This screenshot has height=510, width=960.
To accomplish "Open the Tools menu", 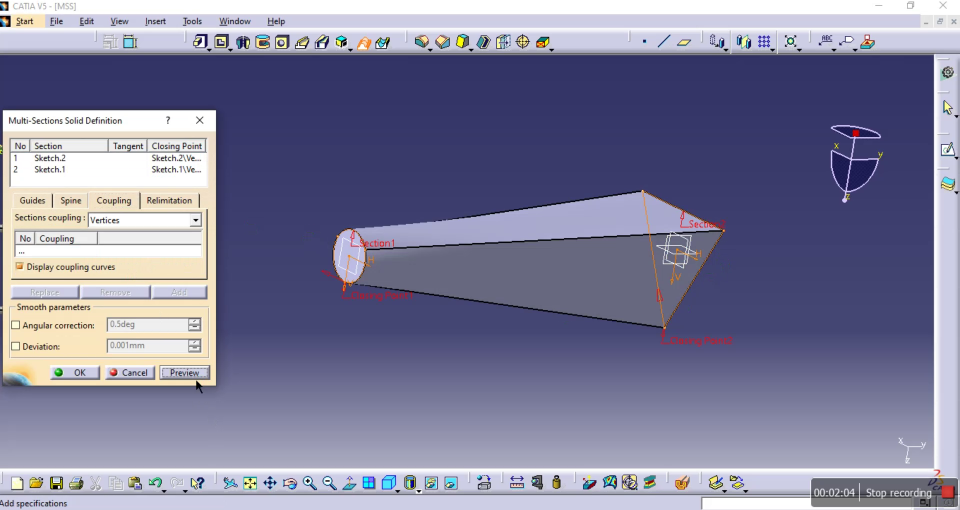I will [192, 21].
